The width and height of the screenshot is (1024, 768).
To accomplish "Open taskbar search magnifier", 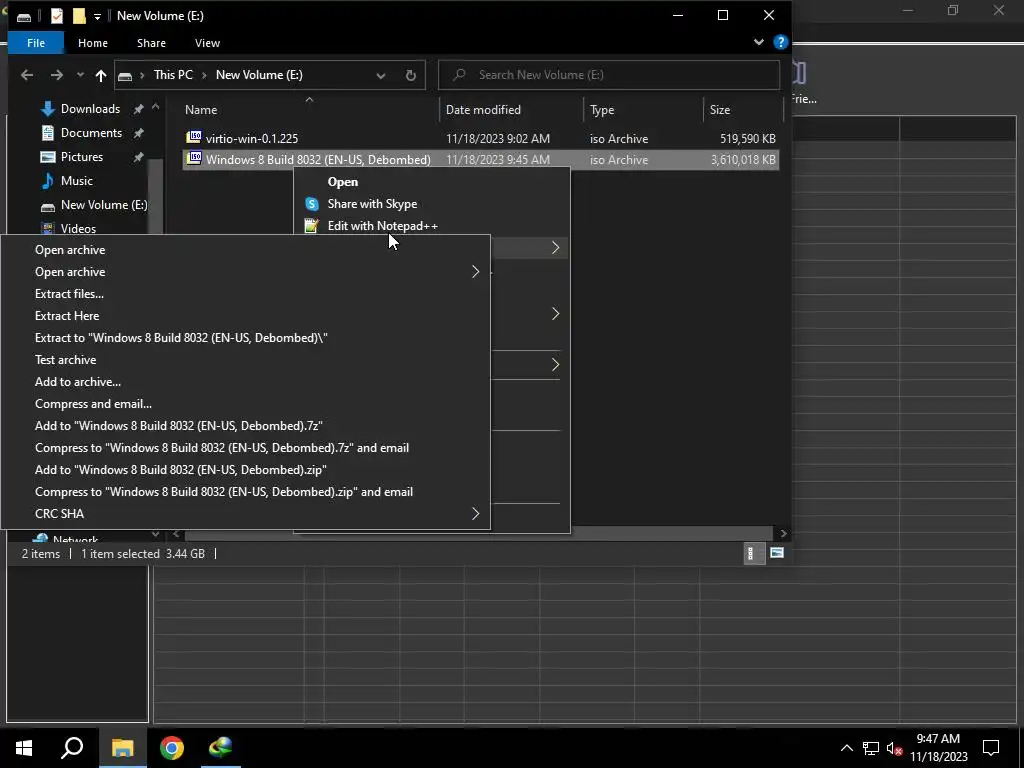I will click(72, 748).
